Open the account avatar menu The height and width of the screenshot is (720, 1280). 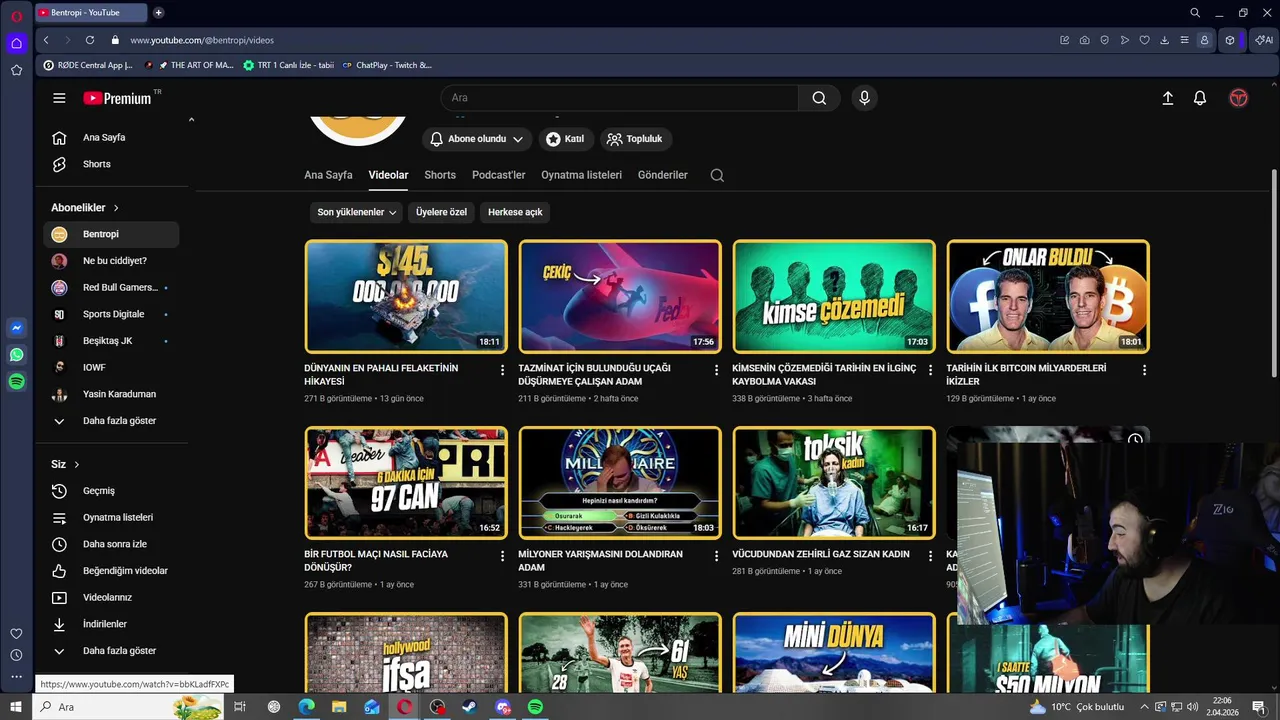[x=1239, y=98]
